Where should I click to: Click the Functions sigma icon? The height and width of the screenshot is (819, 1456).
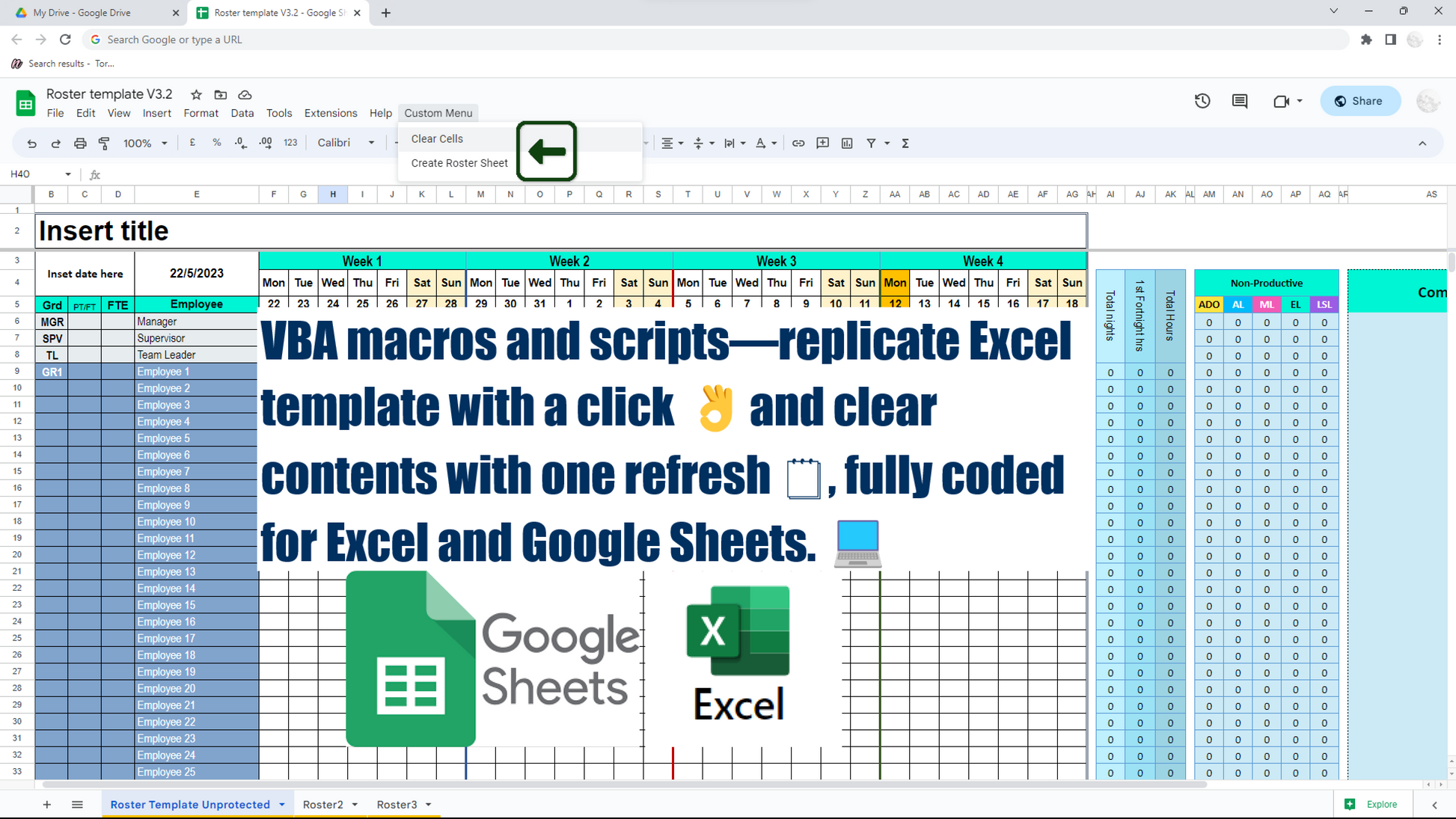pos(905,143)
